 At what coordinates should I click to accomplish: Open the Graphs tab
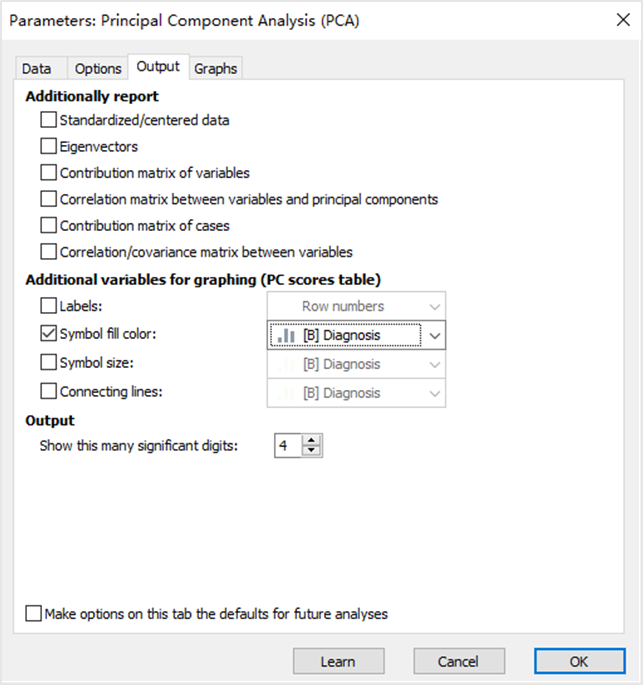(216, 68)
